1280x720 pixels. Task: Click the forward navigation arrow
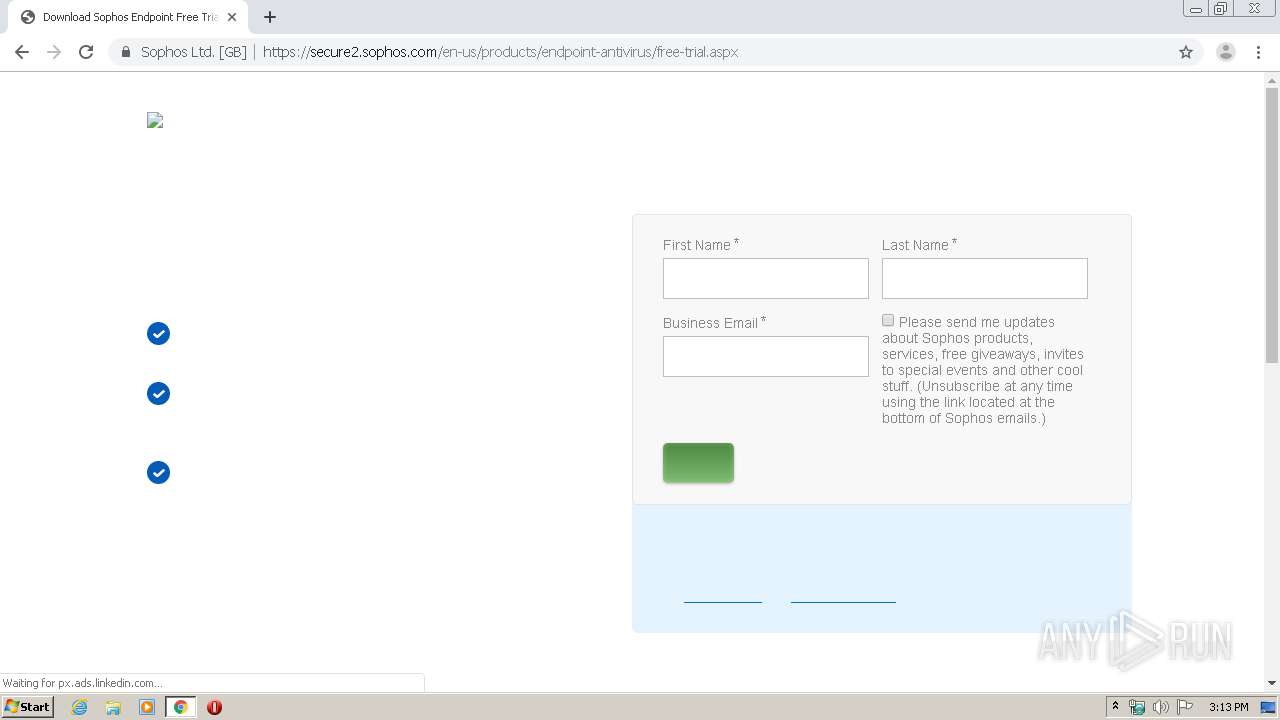54,52
